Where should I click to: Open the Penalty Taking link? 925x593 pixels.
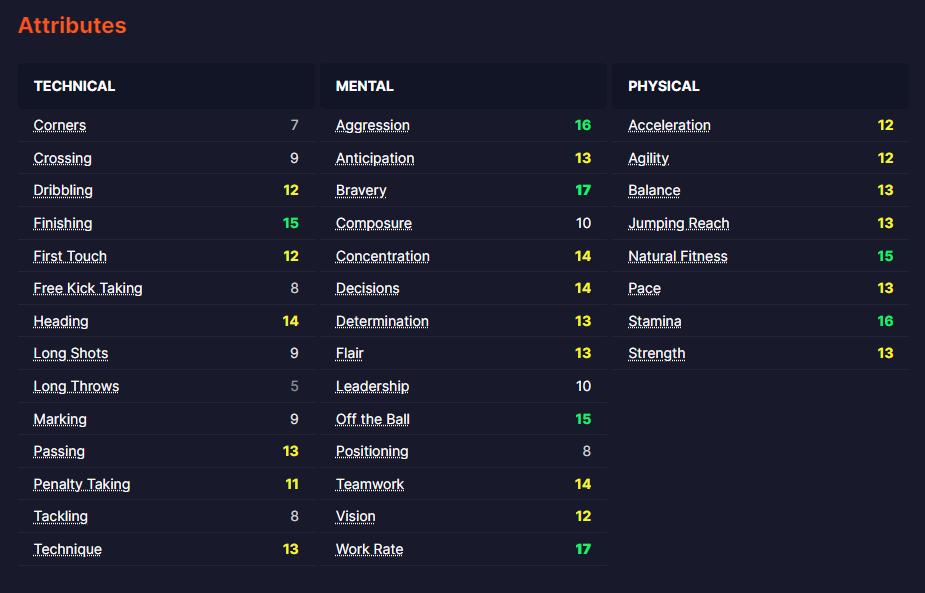(82, 484)
